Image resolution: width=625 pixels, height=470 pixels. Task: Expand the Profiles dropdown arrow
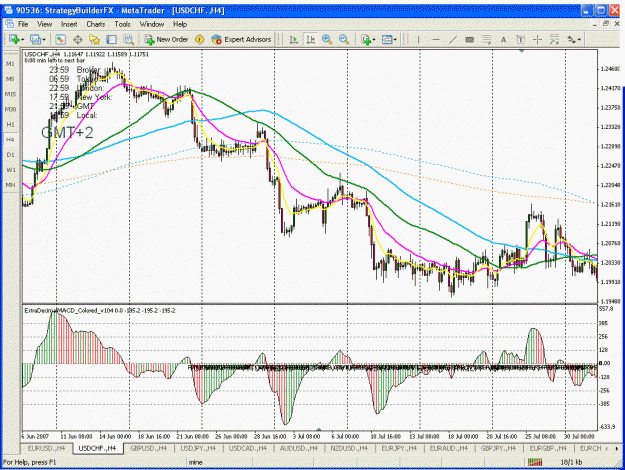[x=44, y=39]
